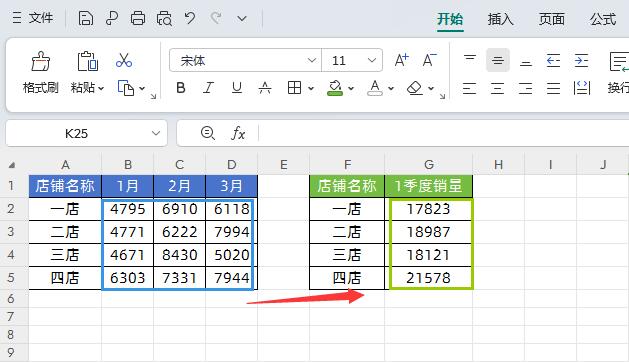Switch to the 公式 tab
Screen dimensions: 629x362
(603, 19)
